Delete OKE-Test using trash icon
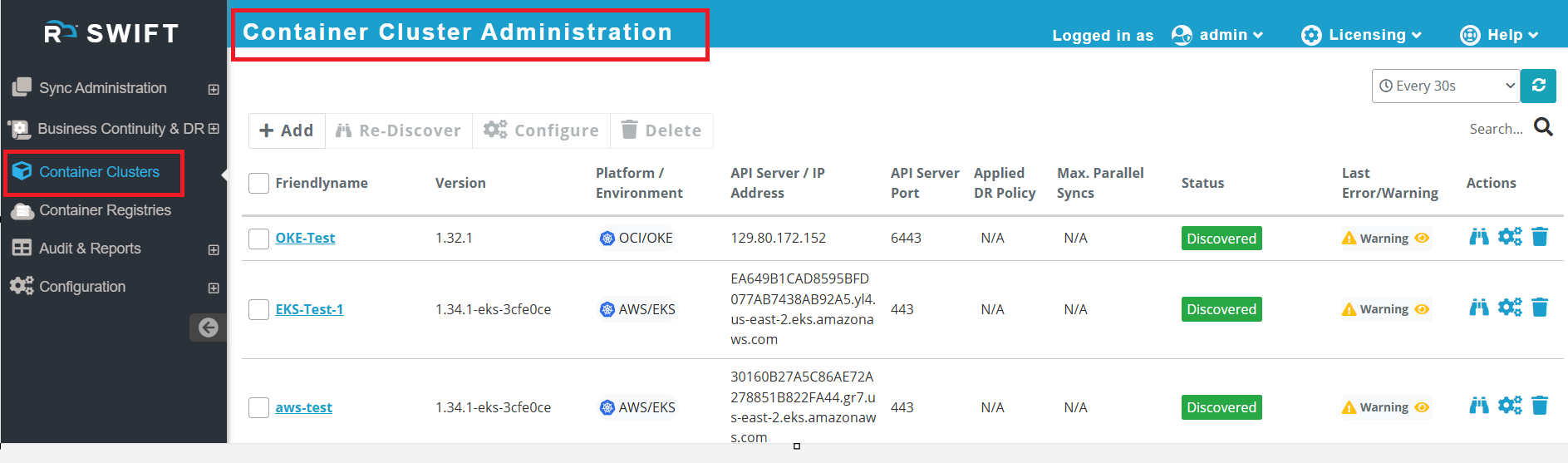 click(x=1540, y=237)
